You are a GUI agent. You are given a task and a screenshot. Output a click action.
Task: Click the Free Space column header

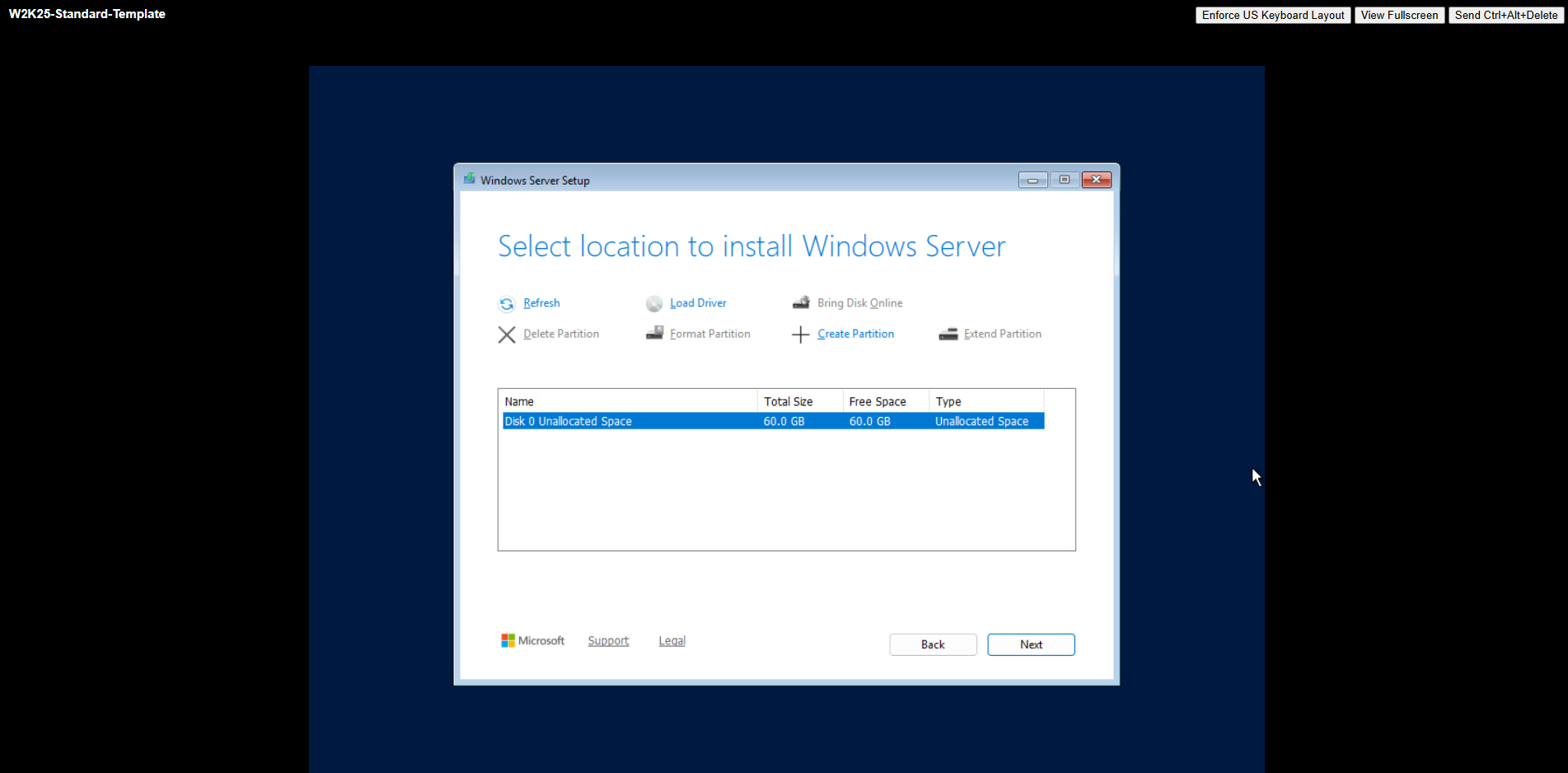pyautogui.click(x=886, y=401)
